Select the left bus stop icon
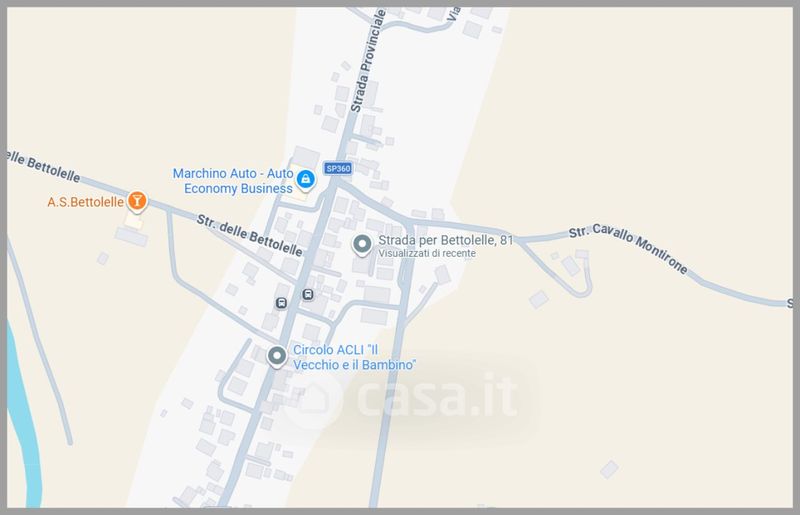 coord(281,303)
